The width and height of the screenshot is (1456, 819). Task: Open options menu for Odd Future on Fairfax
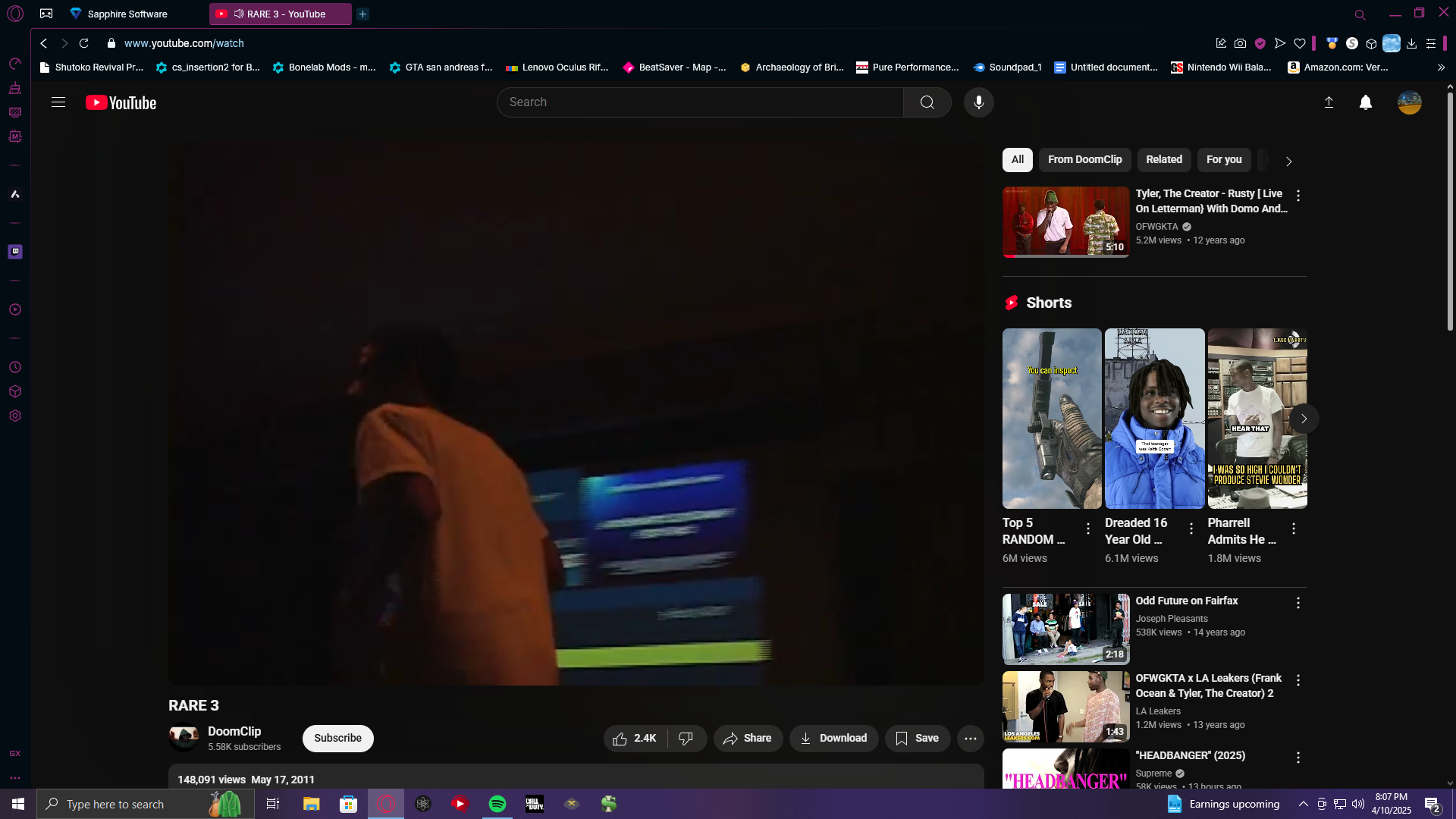point(1298,603)
